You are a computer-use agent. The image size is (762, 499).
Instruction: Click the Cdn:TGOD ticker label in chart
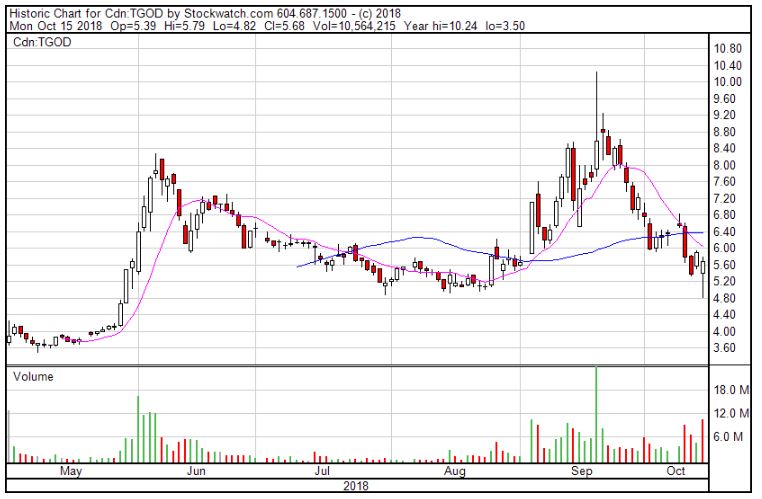coord(40,45)
